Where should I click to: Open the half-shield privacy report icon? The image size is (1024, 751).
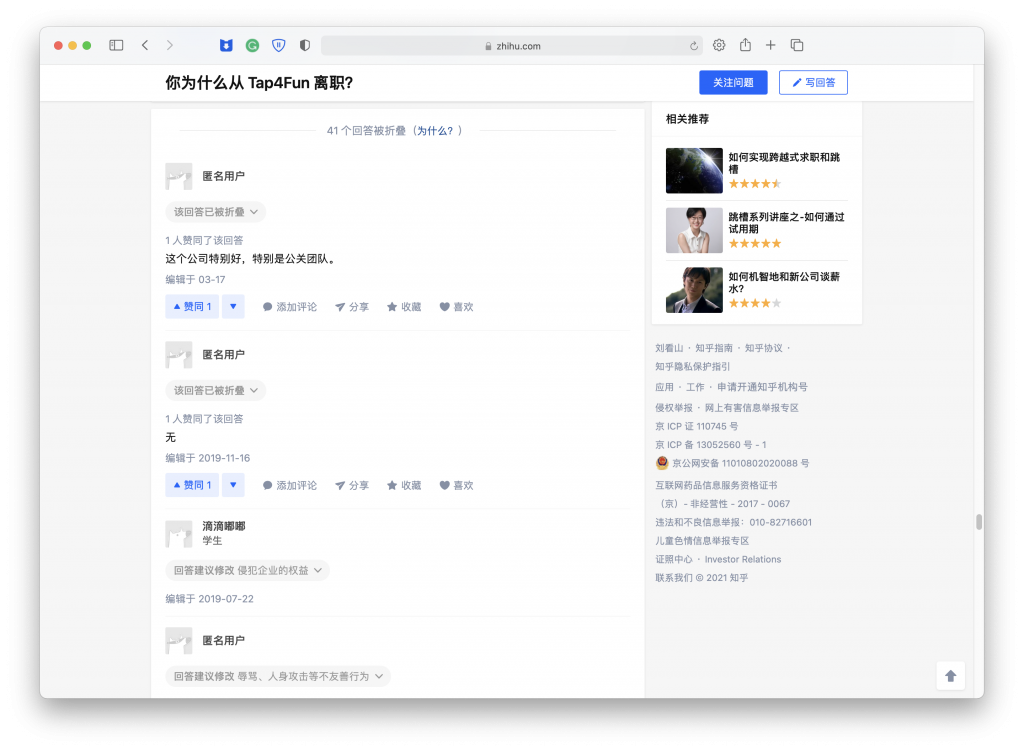point(304,45)
